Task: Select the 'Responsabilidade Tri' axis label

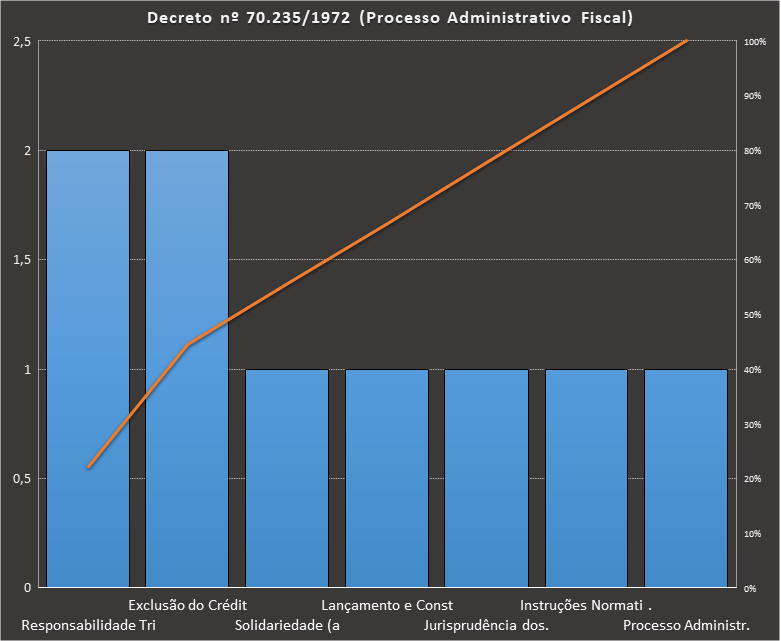Action: pos(89,626)
